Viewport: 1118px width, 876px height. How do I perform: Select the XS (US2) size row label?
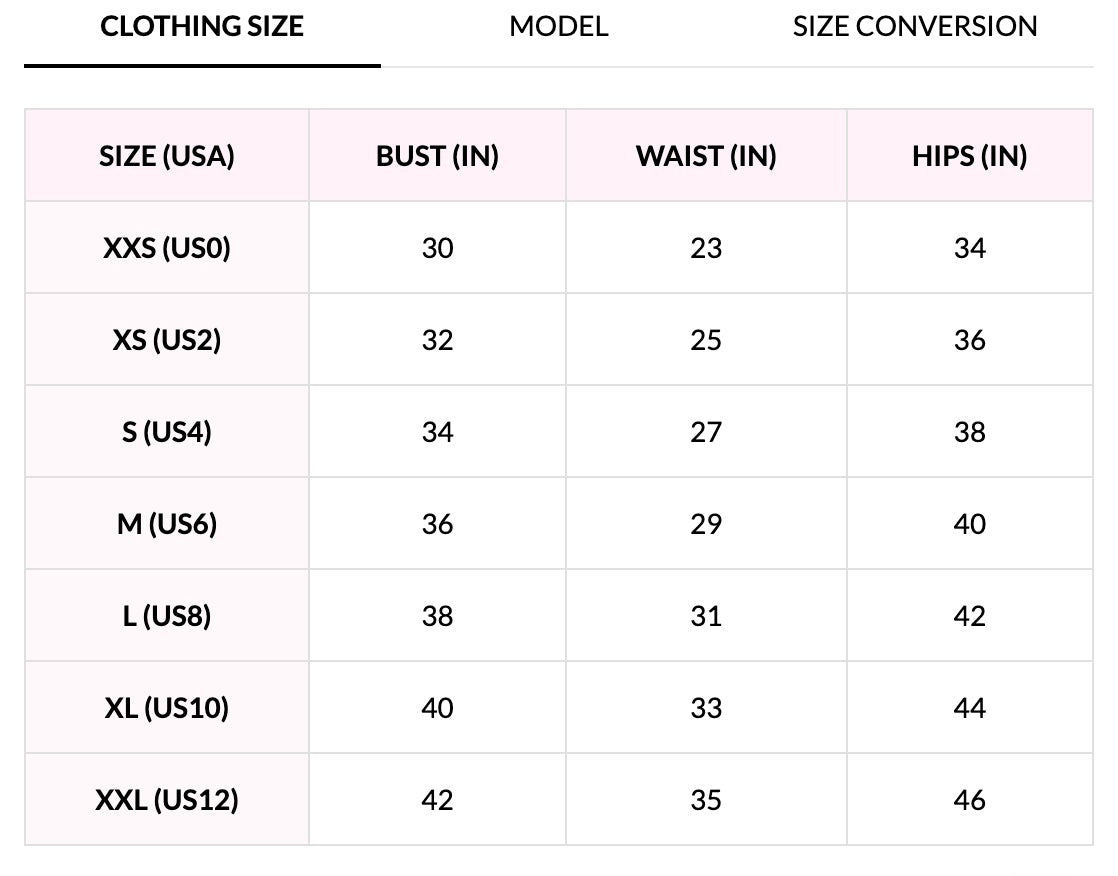pos(167,340)
